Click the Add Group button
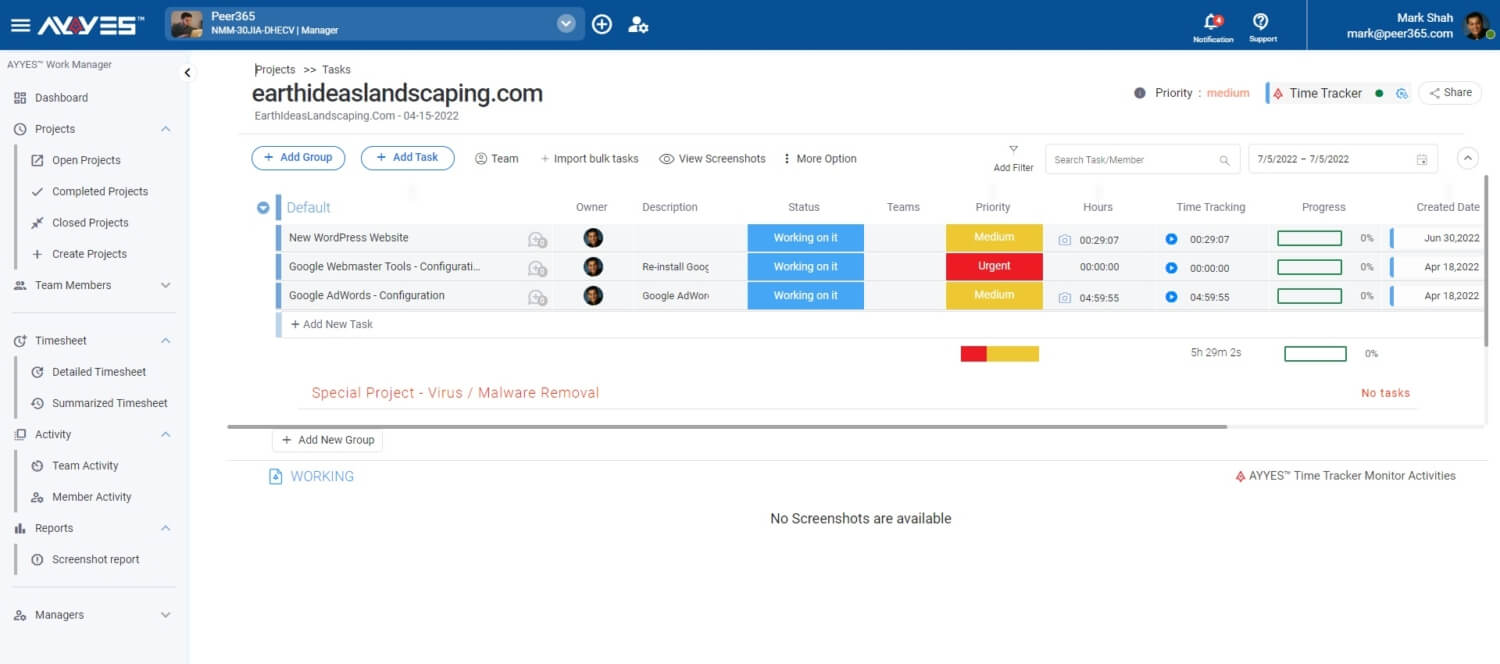This screenshot has height=664, width=1500. point(298,158)
